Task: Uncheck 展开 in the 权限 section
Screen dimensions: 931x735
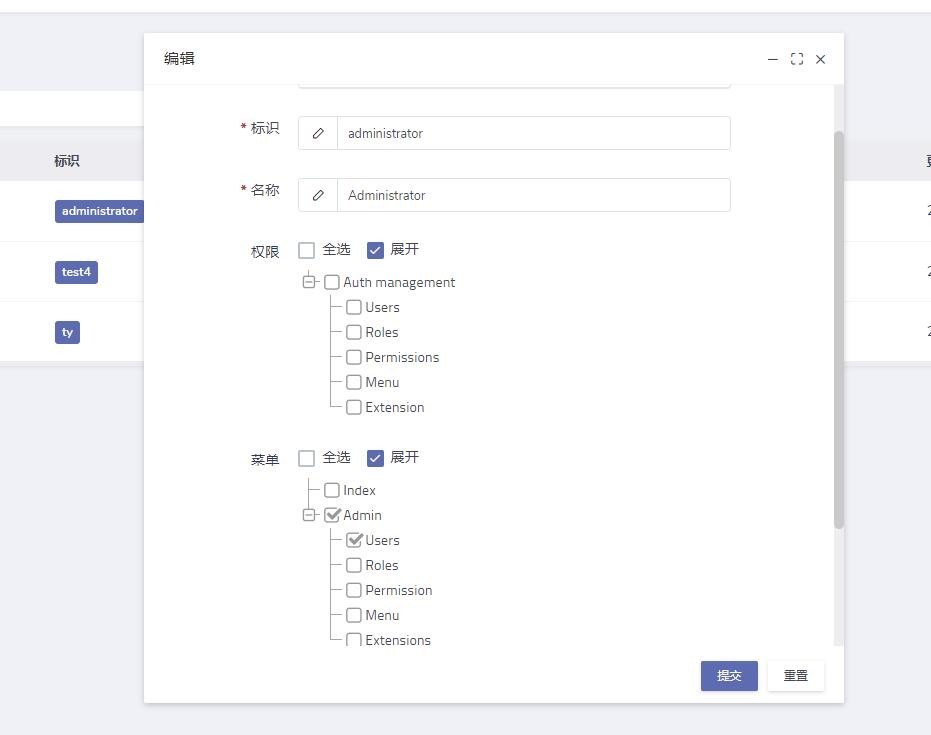Action: click(376, 250)
